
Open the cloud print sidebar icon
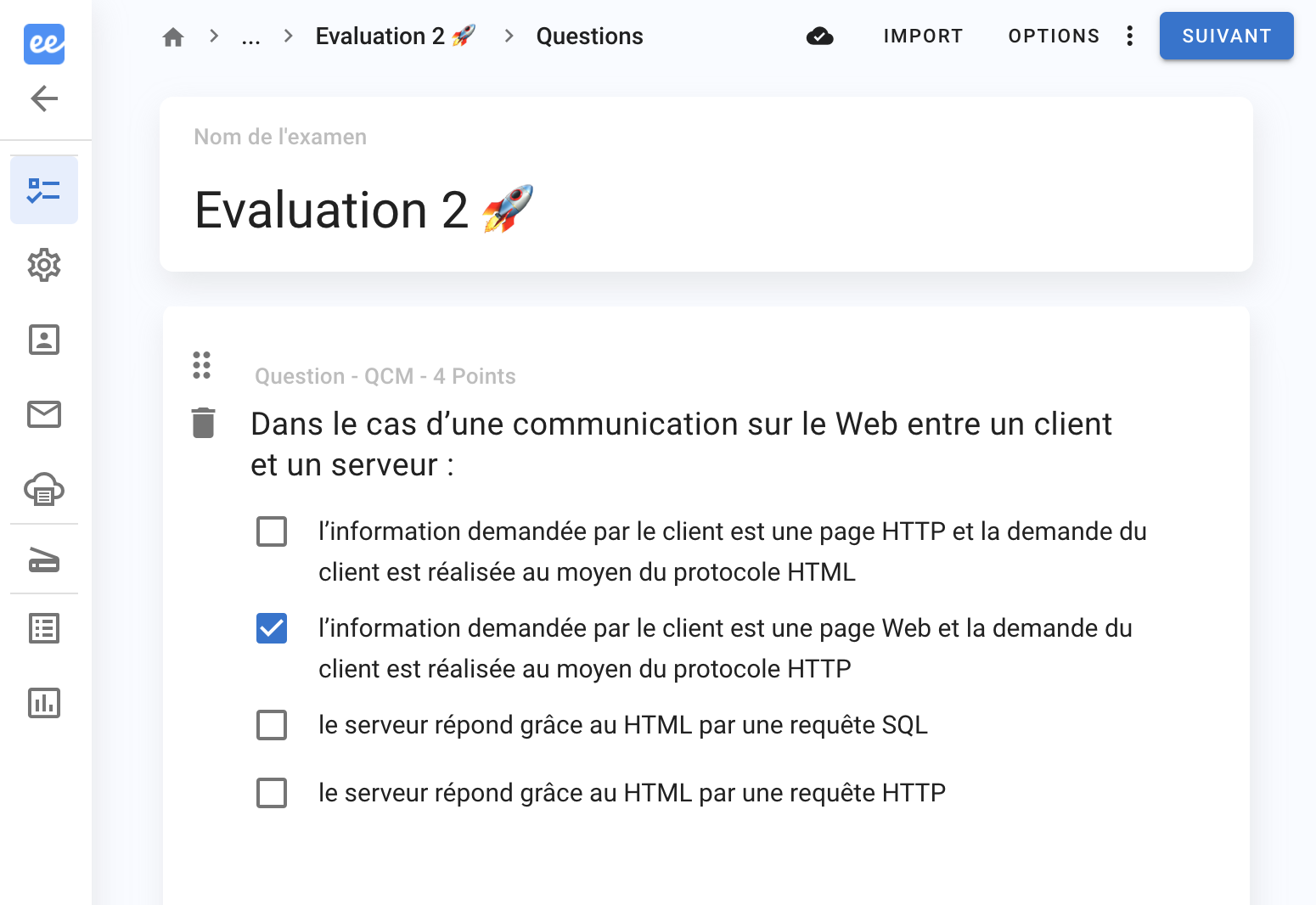(x=44, y=489)
